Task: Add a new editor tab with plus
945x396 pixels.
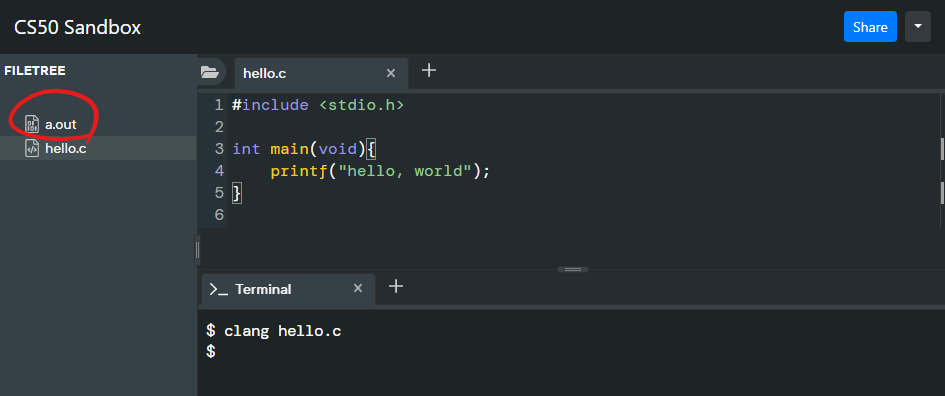Action: tap(429, 71)
